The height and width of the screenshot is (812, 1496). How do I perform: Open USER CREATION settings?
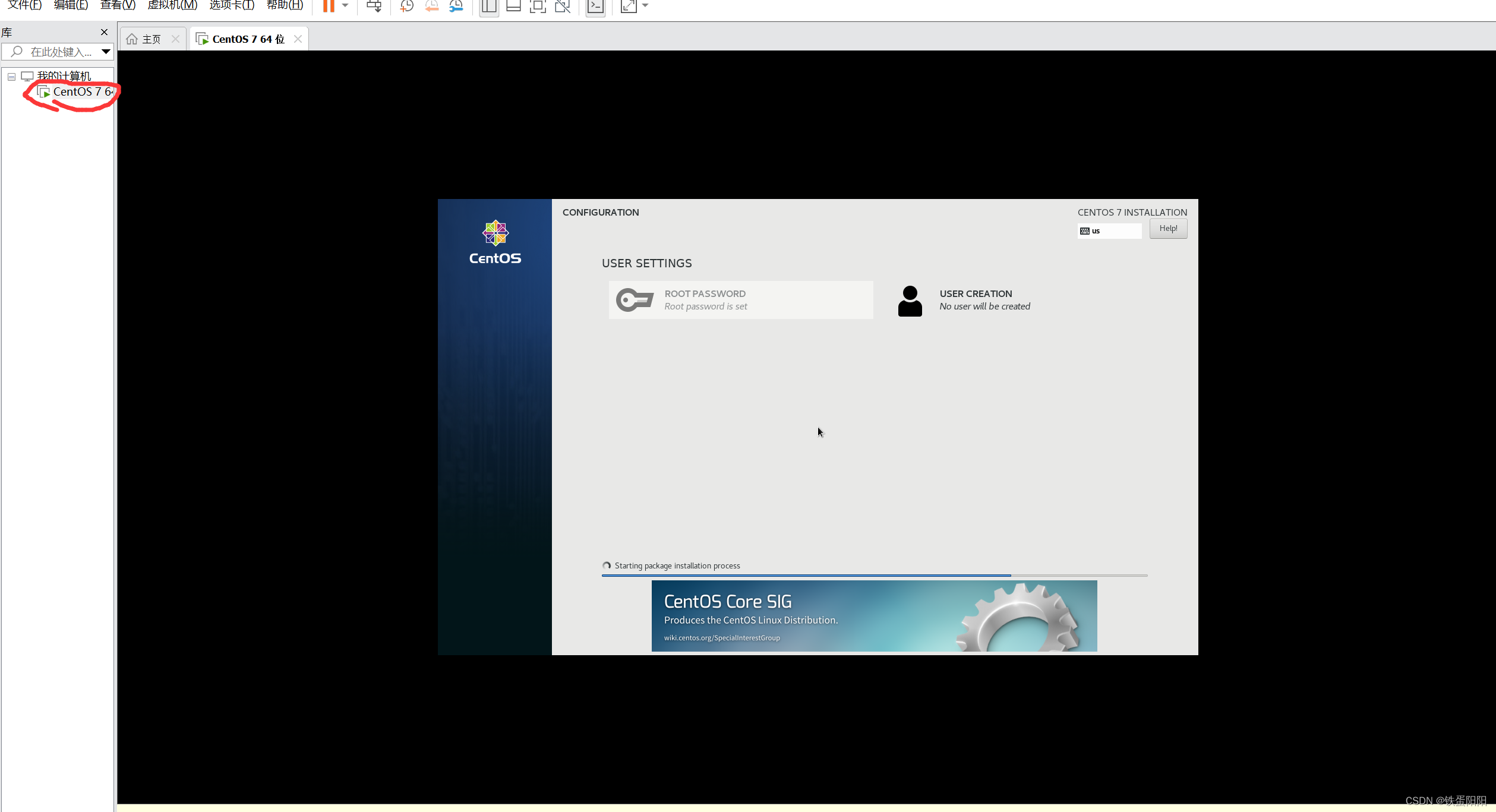point(974,300)
